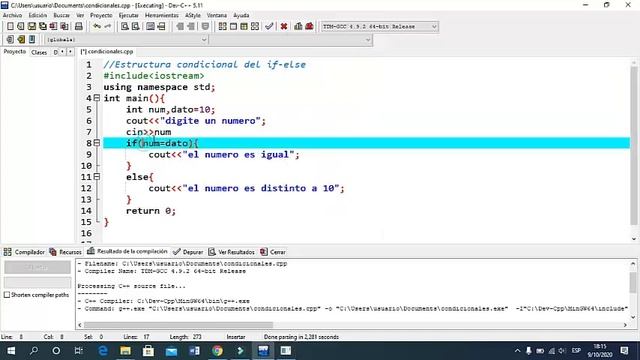
Task: Stop execution with the red X icon
Action: pyautogui.click(x=284, y=27)
